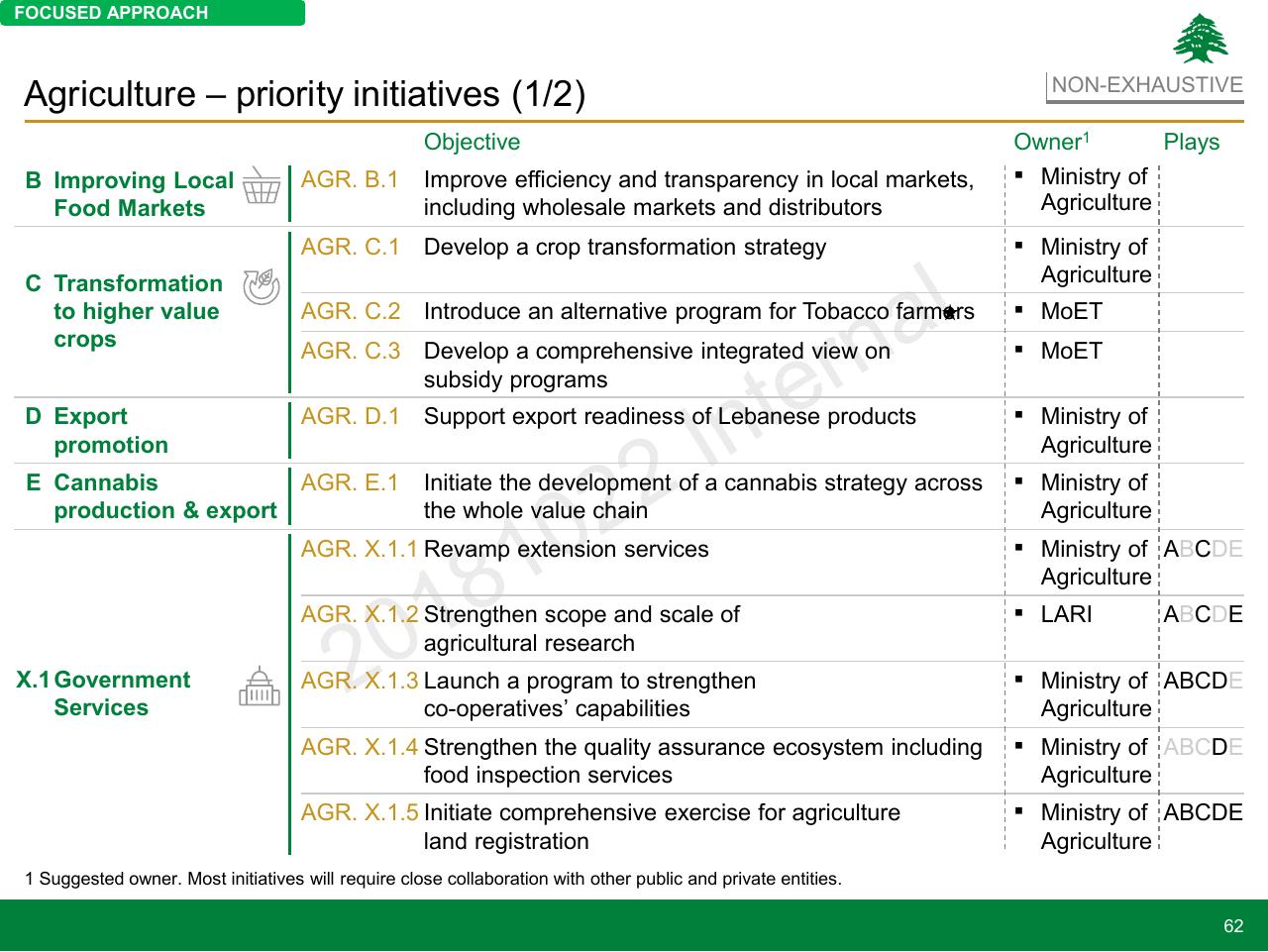
Task: Click the Objective column header
Action: [x=472, y=142]
